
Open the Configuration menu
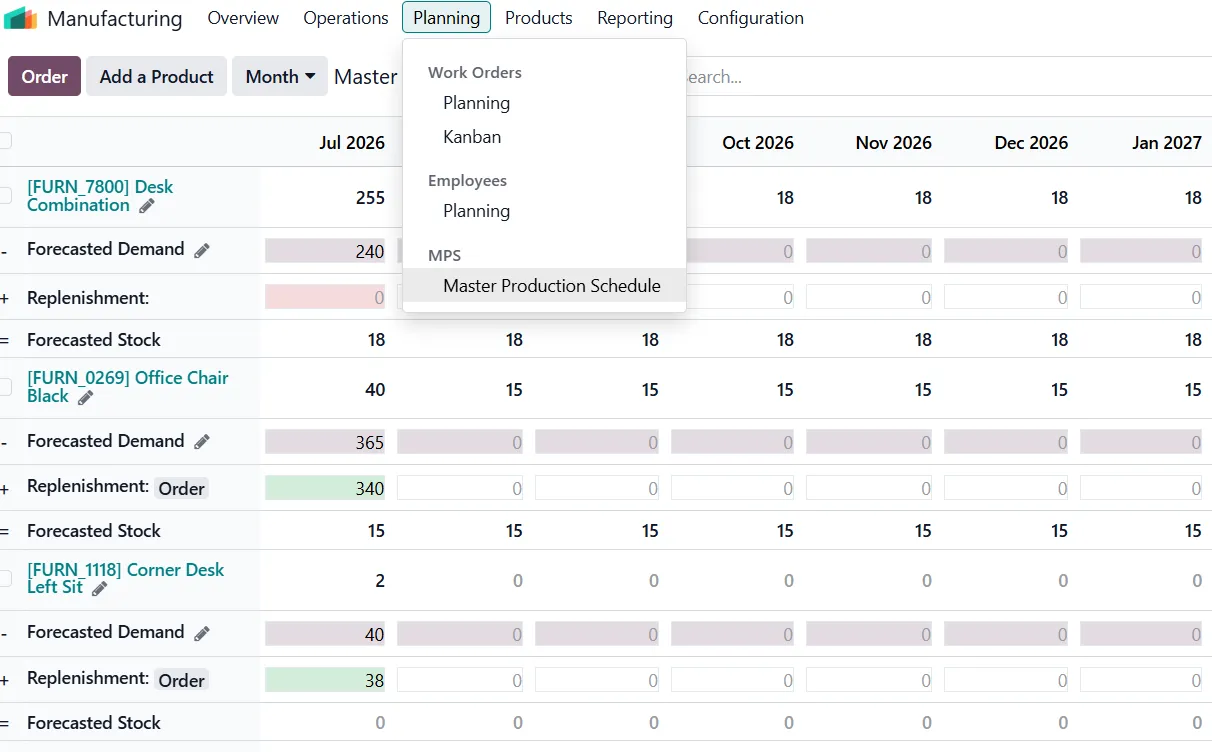[750, 18]
